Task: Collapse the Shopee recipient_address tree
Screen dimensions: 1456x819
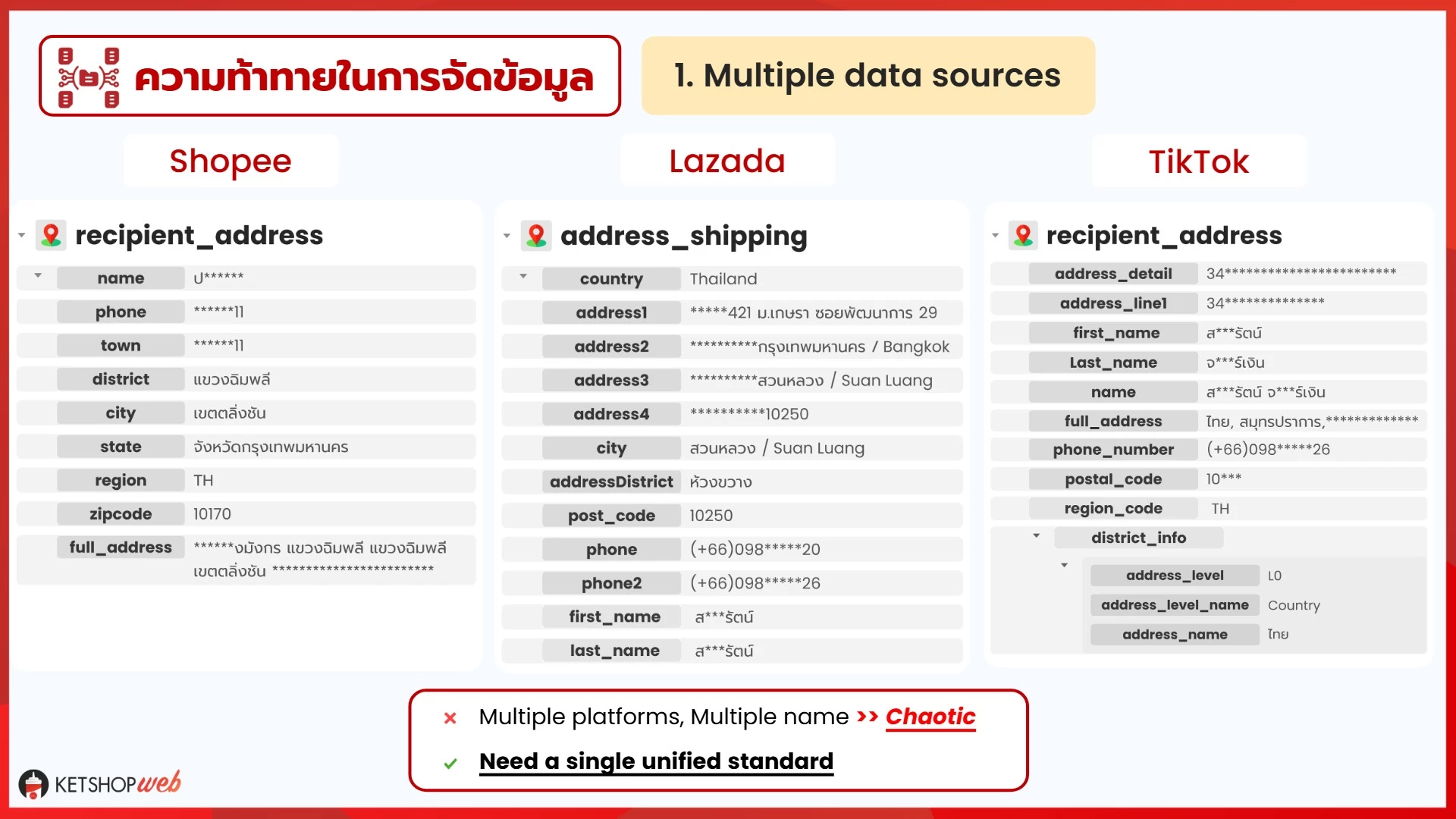Action: (22, 235)
